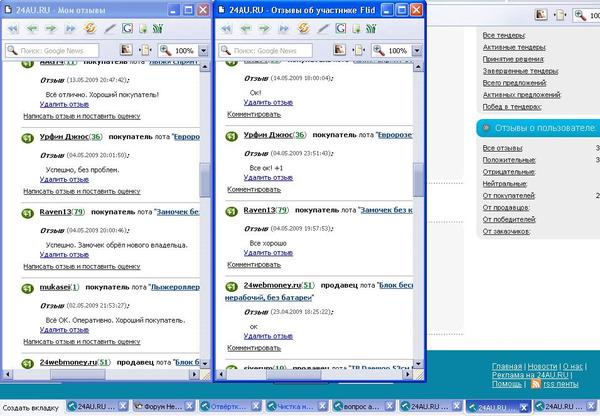Click Создать вкладку to open new tab
Viewport: 600px width, 416px height.
31,408
